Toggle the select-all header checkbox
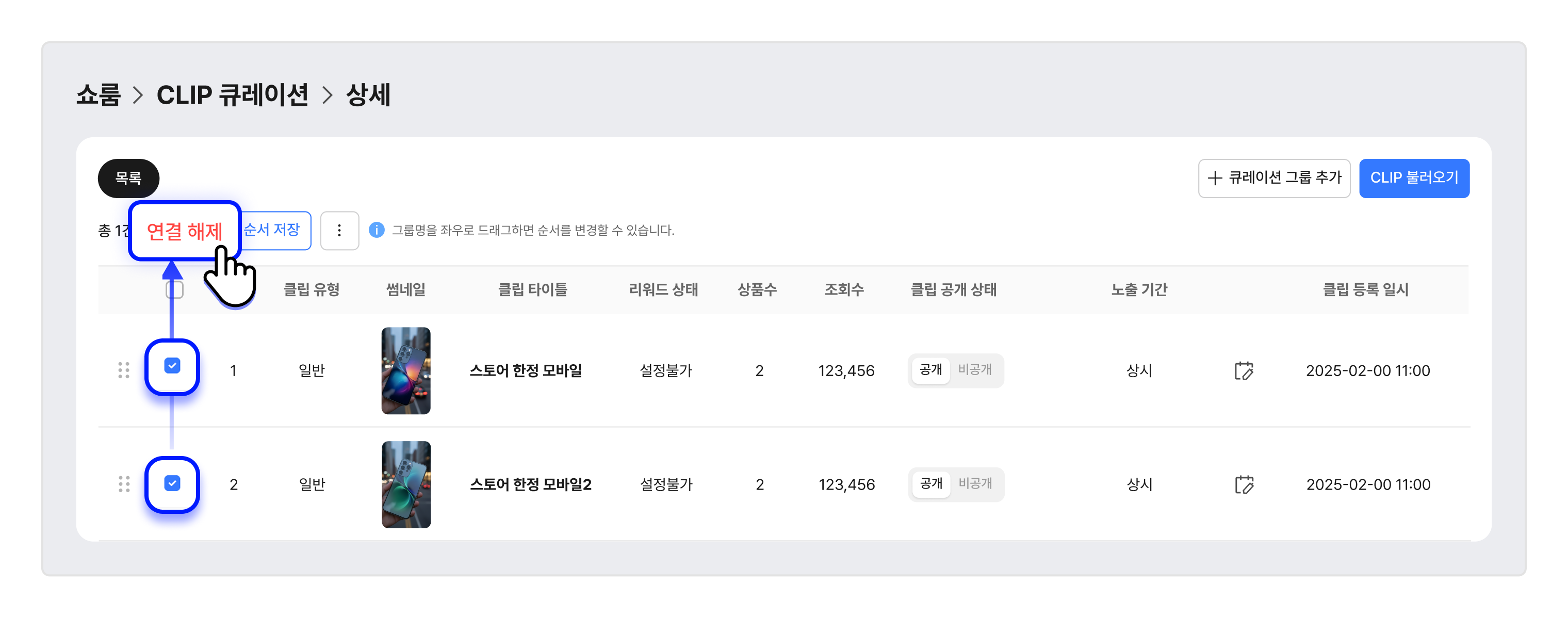 pyautogui.click(x=175, y=289)
